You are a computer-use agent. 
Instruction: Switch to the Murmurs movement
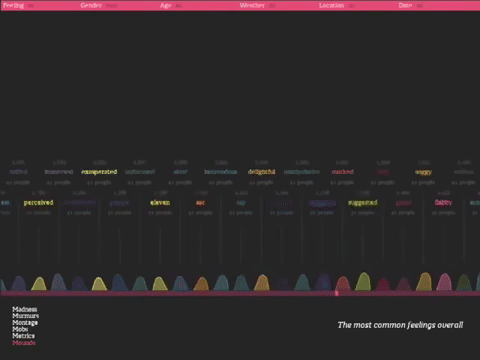point(26,316)
